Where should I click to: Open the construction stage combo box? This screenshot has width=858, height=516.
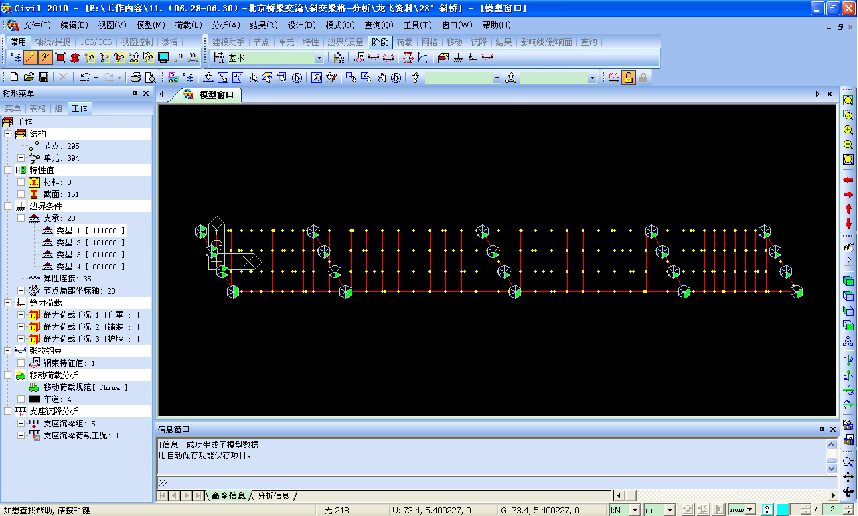tap(318, 57)
